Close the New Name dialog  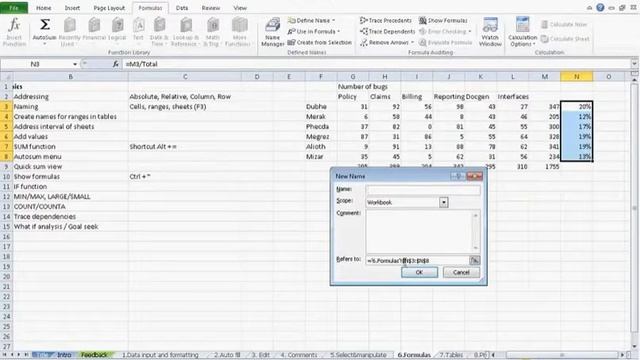coord(474,176)
